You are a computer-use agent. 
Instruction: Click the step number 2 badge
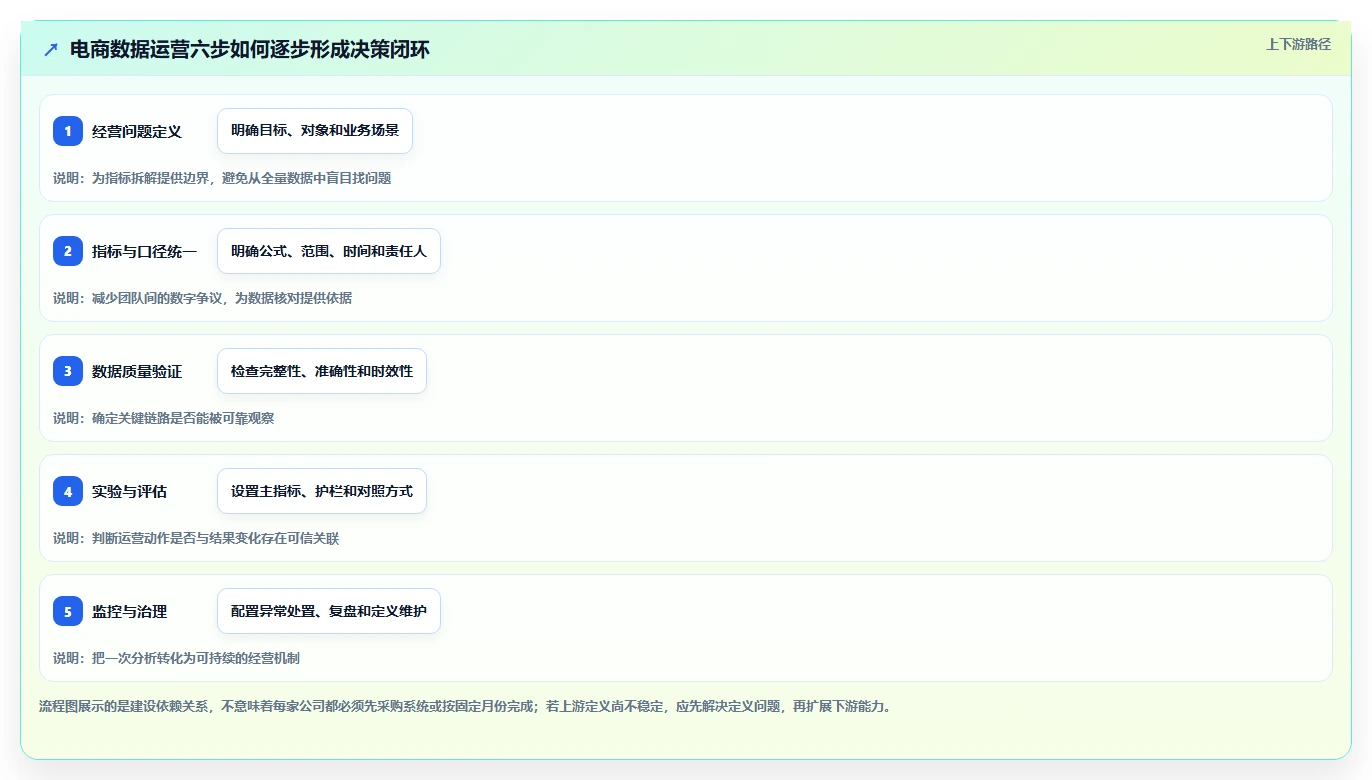pos(68,251)
